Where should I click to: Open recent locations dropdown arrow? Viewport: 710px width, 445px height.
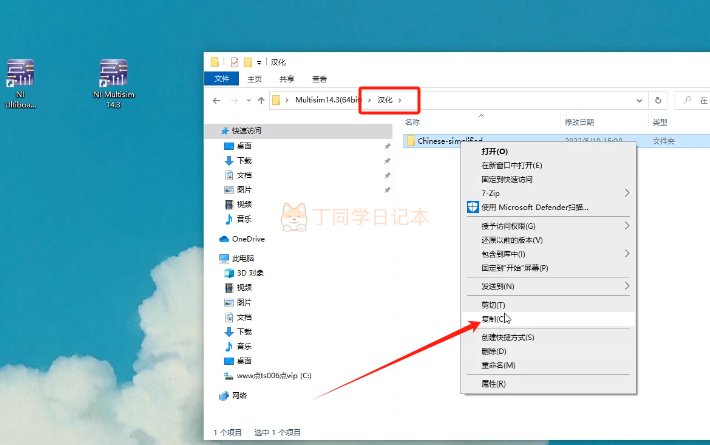pyautogui.click(x=249, y=100)
